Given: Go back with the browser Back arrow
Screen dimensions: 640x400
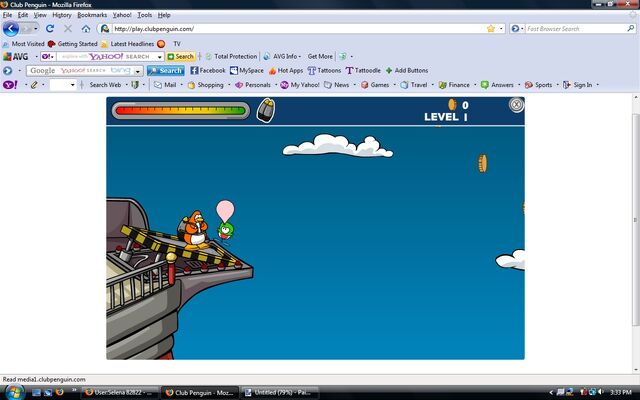Looking at the screenshot, I should pyautogui.click(x=11, y=29).
